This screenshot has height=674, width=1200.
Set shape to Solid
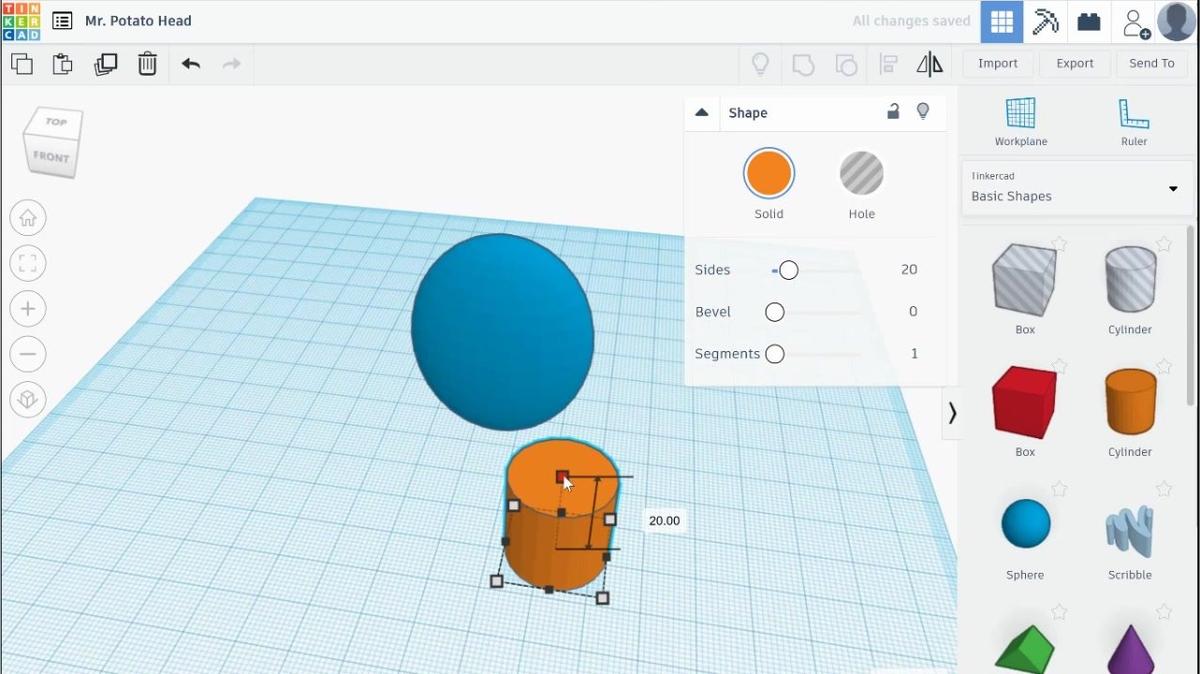coord(769,174)
